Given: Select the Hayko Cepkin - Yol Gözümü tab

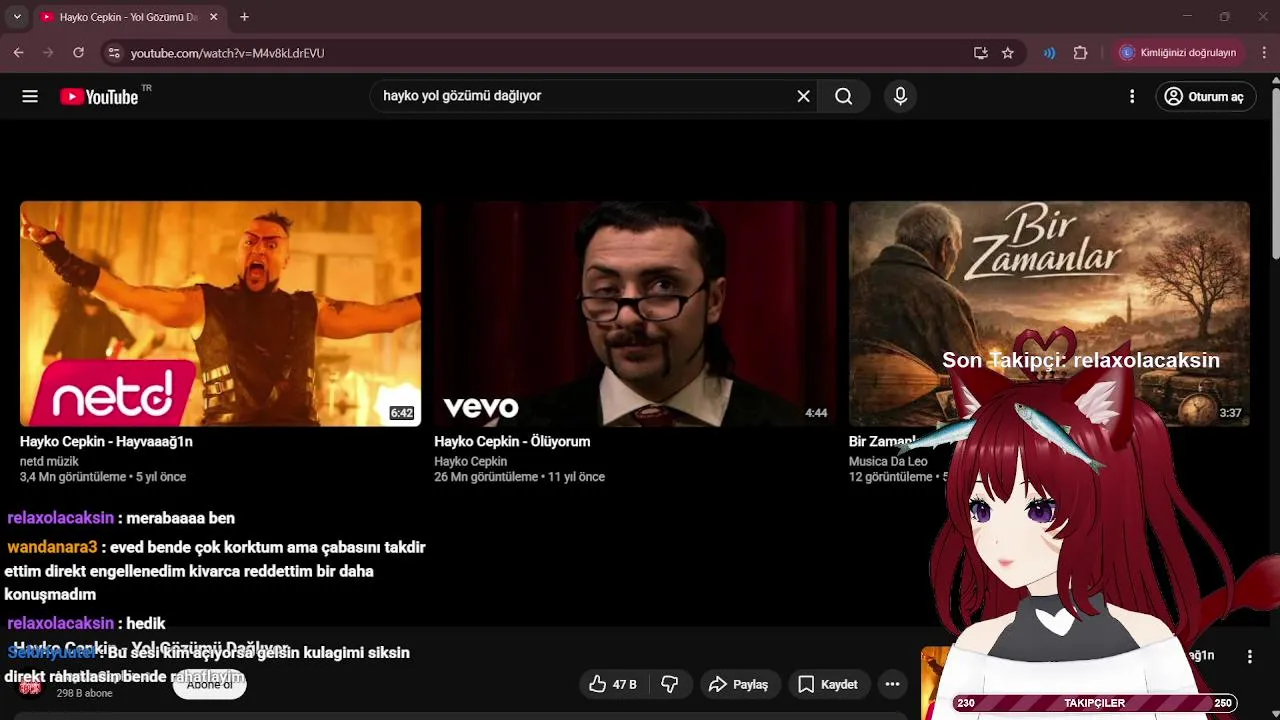Looking at the screenshot, I should coord(130,17).
